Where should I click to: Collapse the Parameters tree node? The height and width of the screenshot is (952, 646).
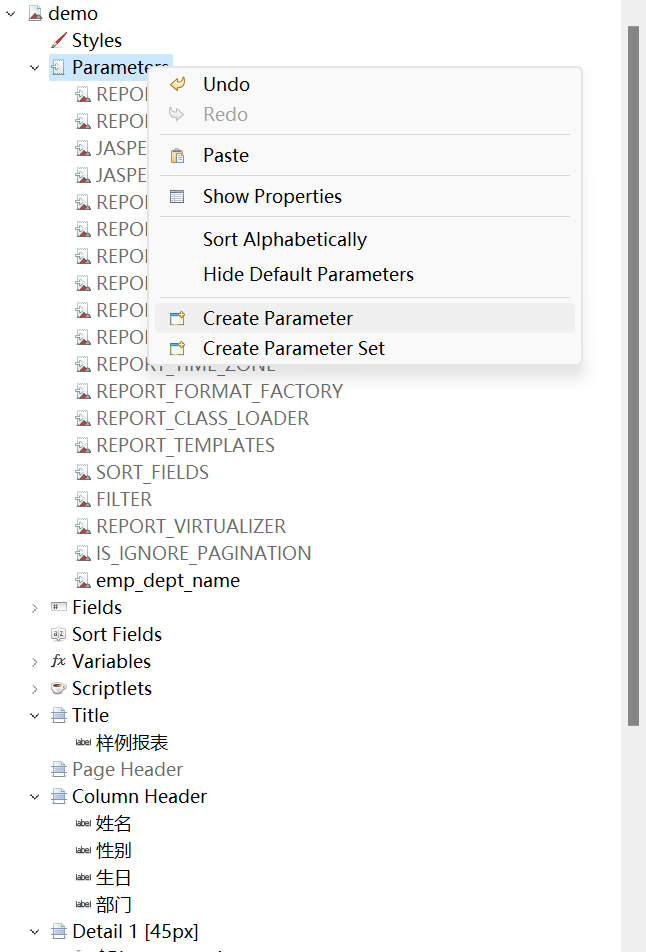point(35,68)
